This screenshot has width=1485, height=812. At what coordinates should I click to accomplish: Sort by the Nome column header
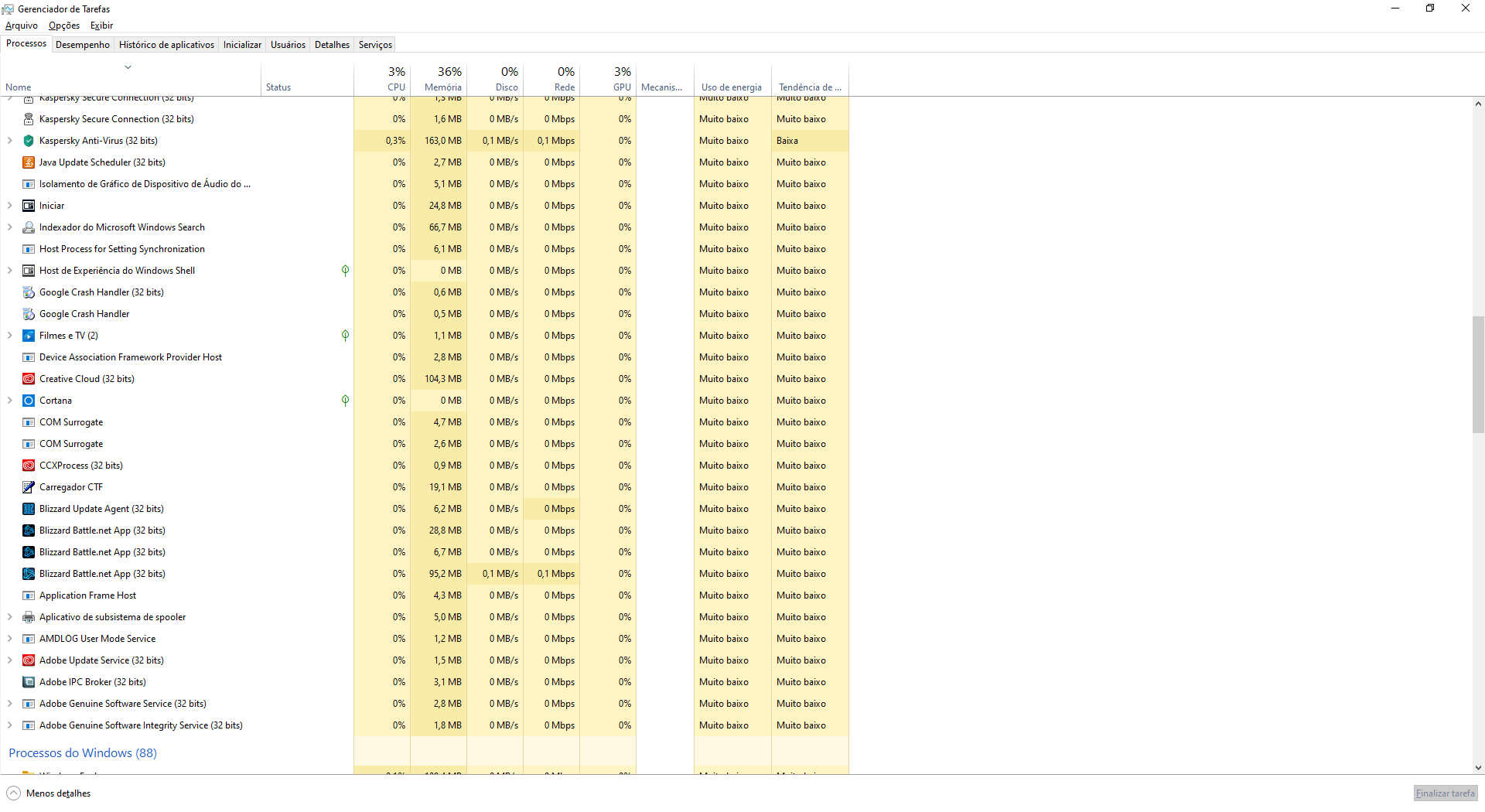click(131, 80)
